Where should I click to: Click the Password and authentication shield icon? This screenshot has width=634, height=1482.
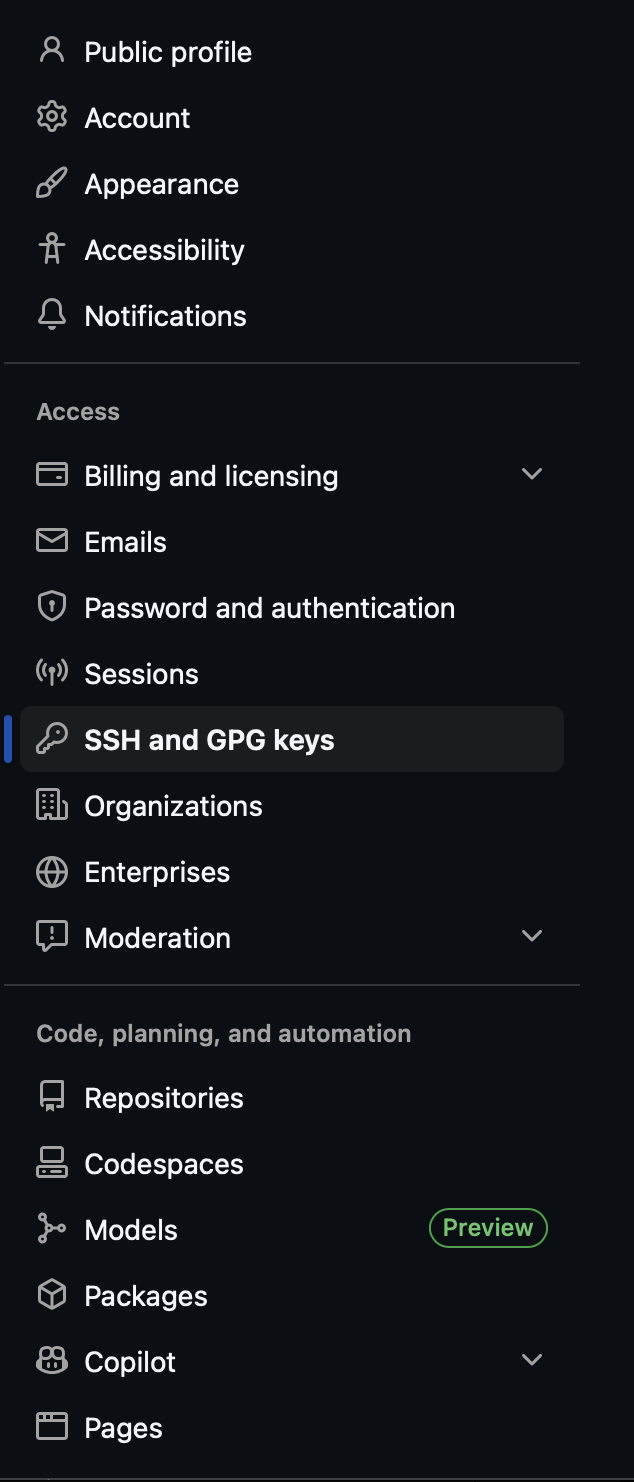(51, 607)
